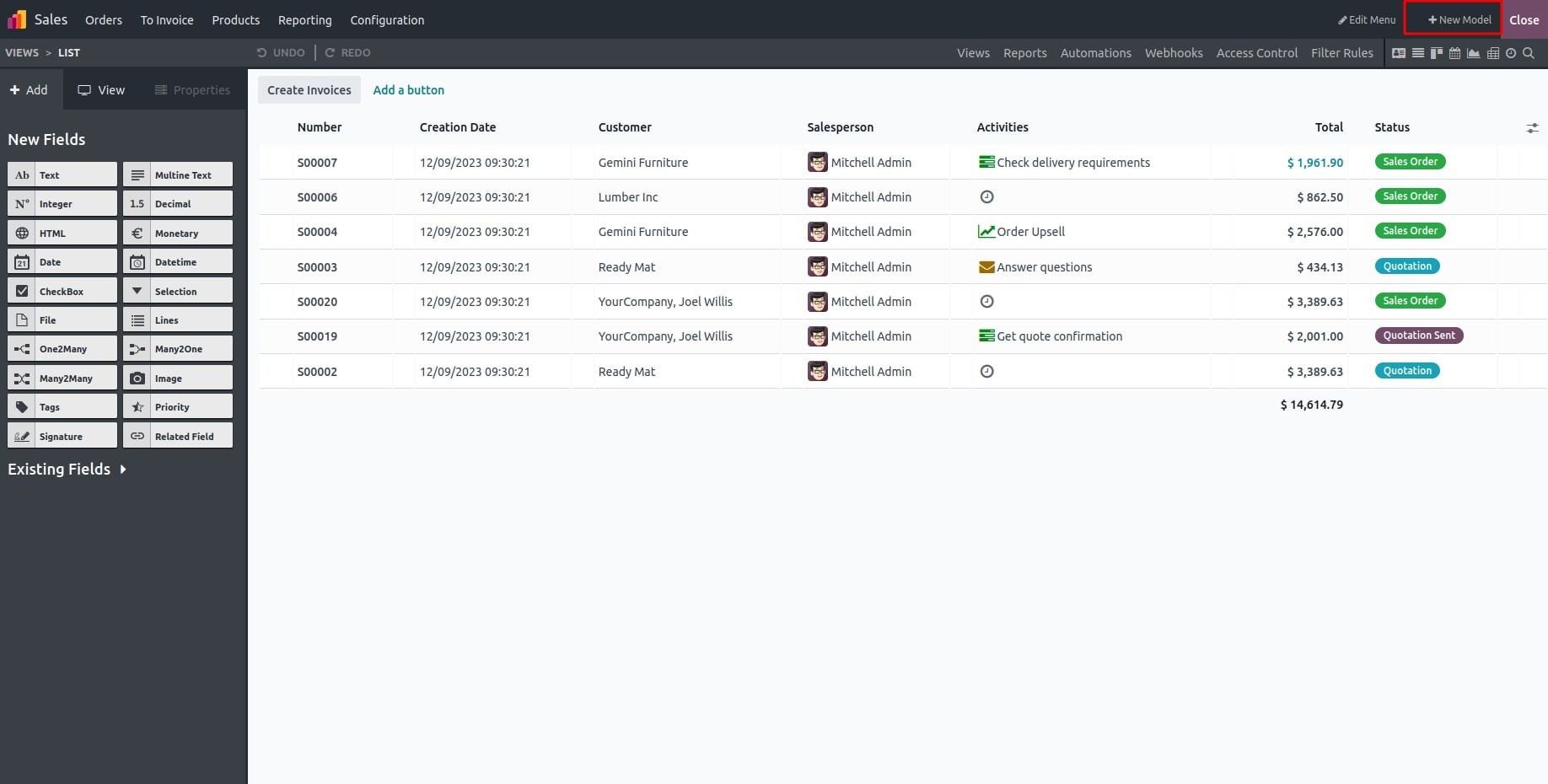Click the clock activity icon for S00020
This screenshot has height=784, width=1548.
click(986, 301)
